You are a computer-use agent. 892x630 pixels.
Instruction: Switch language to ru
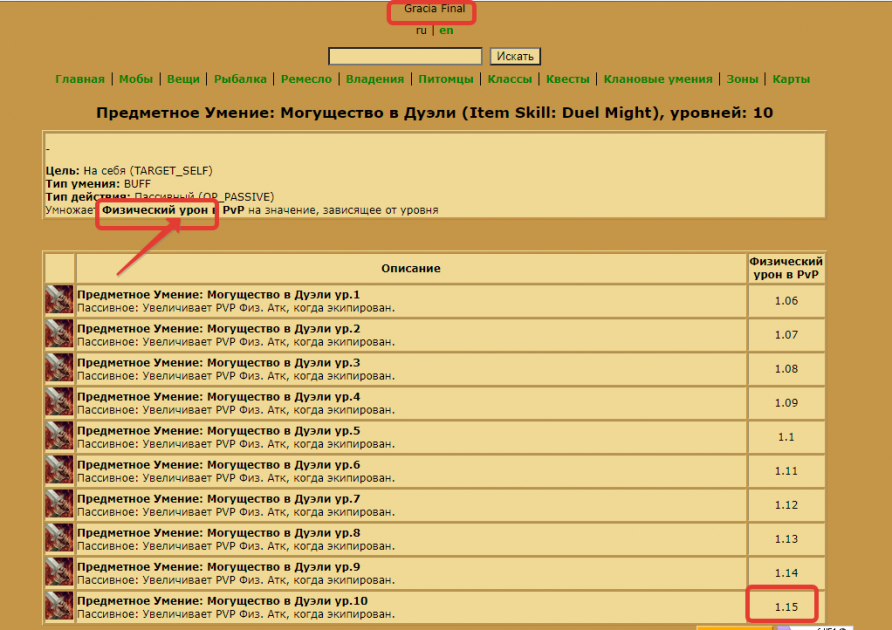tap(421, 30)
